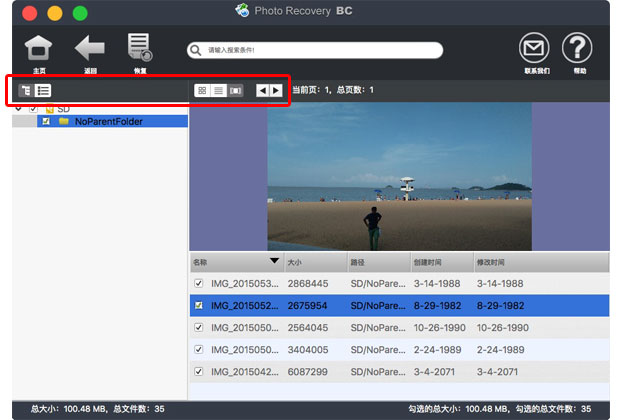Uncheck file with size 3404005
The image size is (620, 420).
click(x=199, y=350)
